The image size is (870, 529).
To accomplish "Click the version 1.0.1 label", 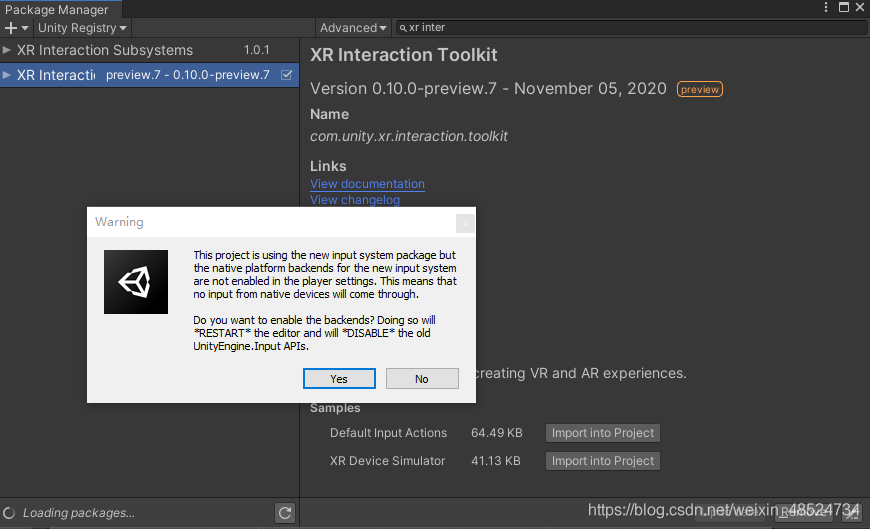I will tap(256, 50).
